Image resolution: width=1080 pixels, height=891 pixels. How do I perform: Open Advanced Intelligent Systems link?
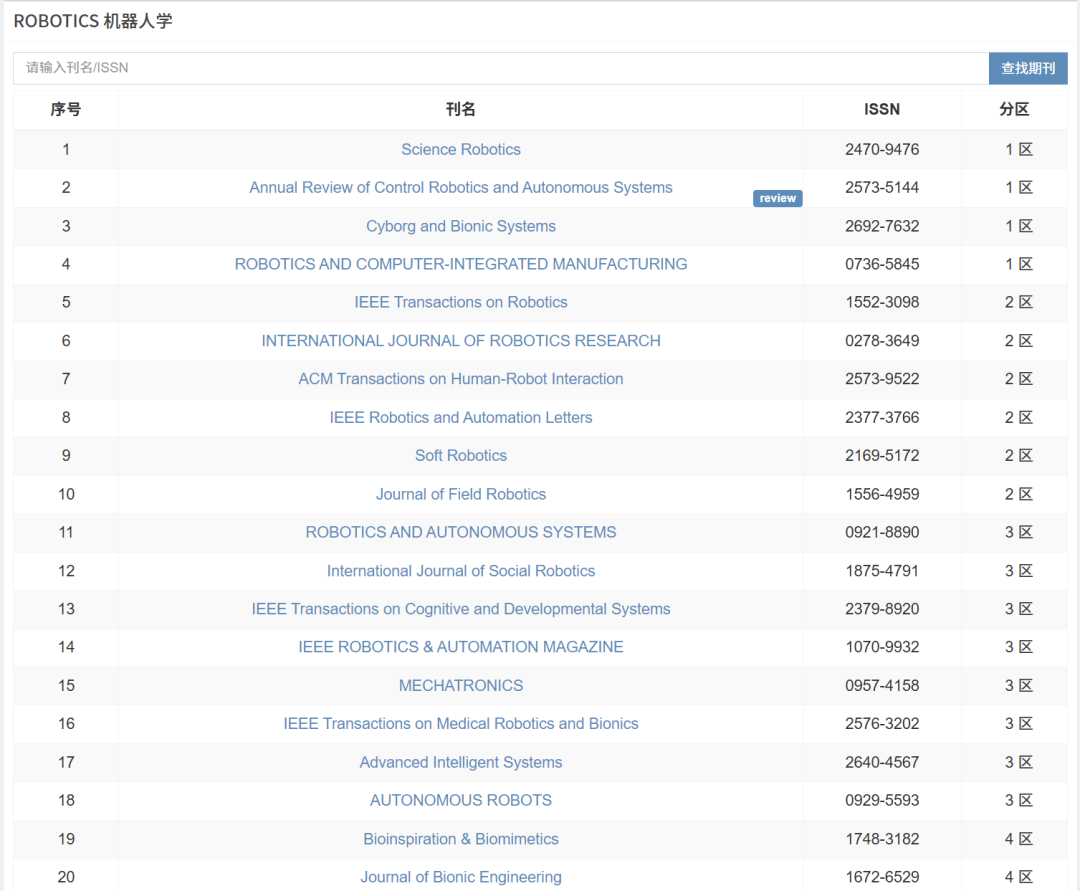461,762
